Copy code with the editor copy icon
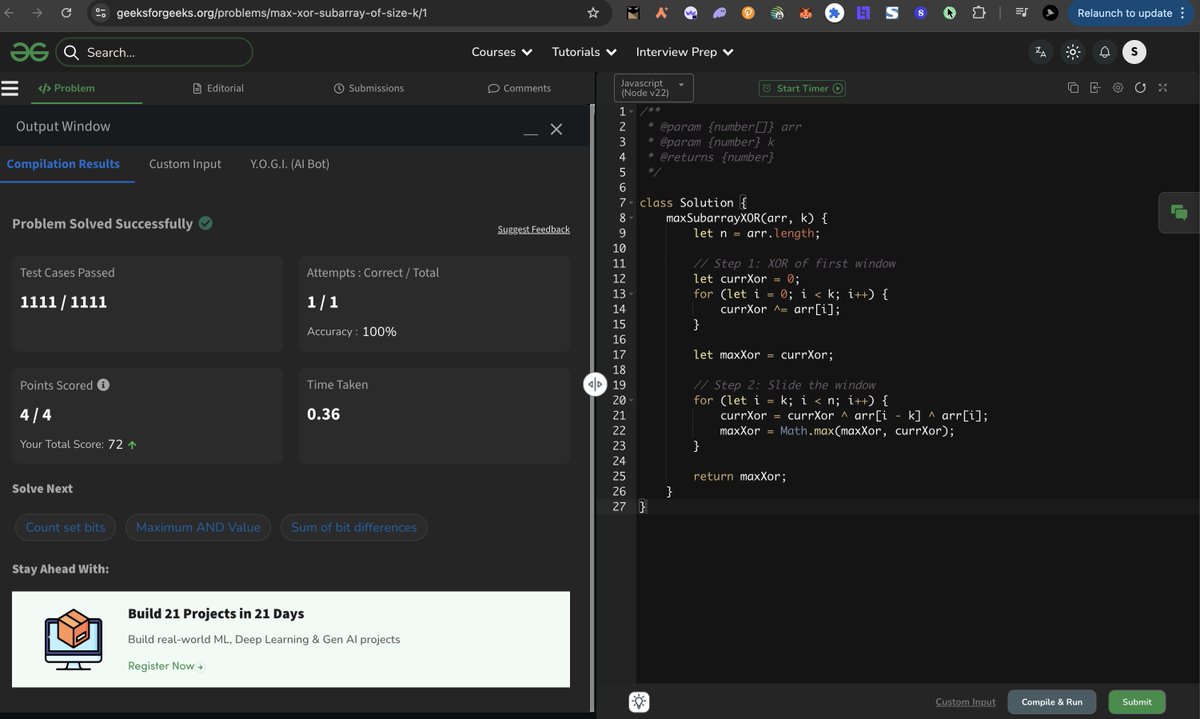1200x719 pixels. click(x=1073, y=88)
